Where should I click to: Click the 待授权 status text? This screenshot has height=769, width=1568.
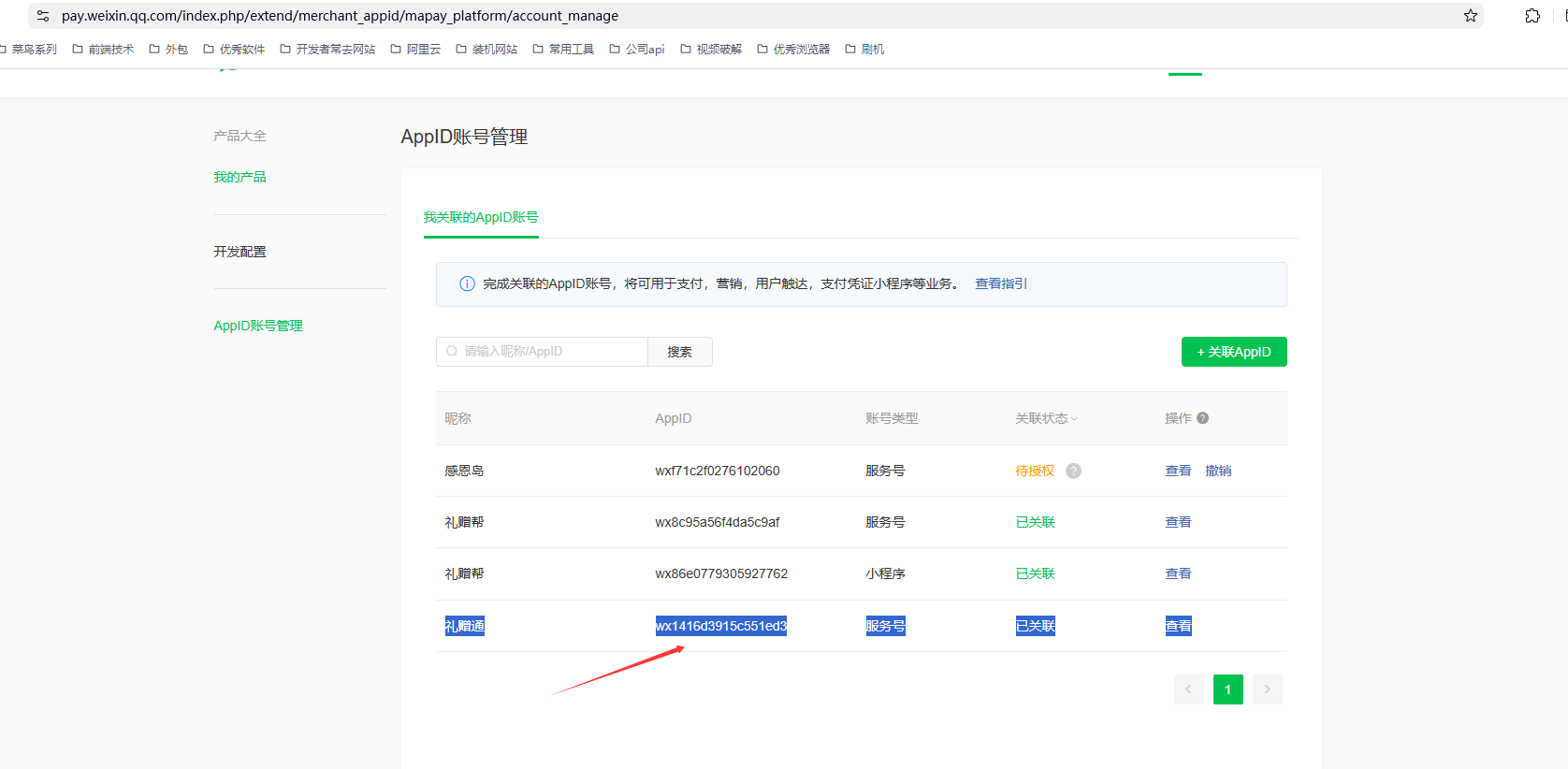pos(1035,471)
